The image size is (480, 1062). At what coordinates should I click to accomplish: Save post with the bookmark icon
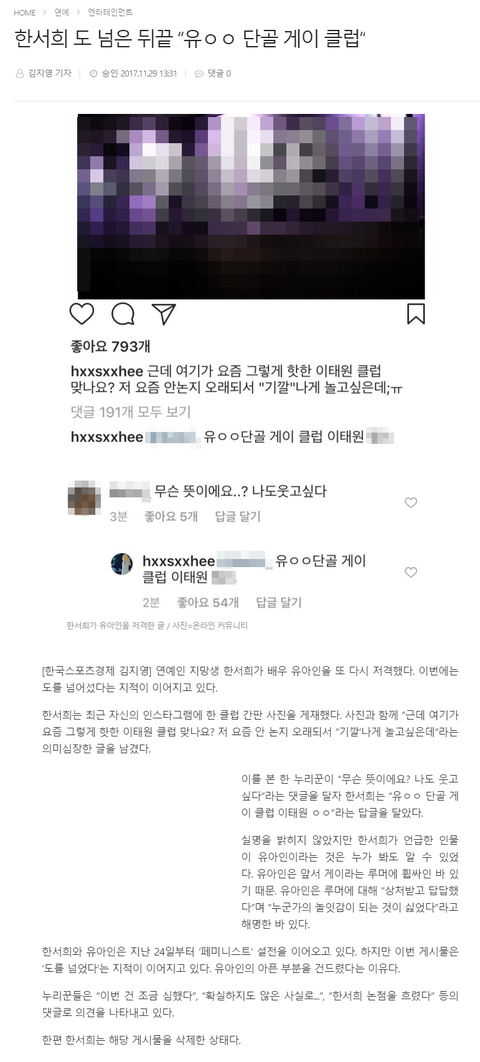click(416, 314)
